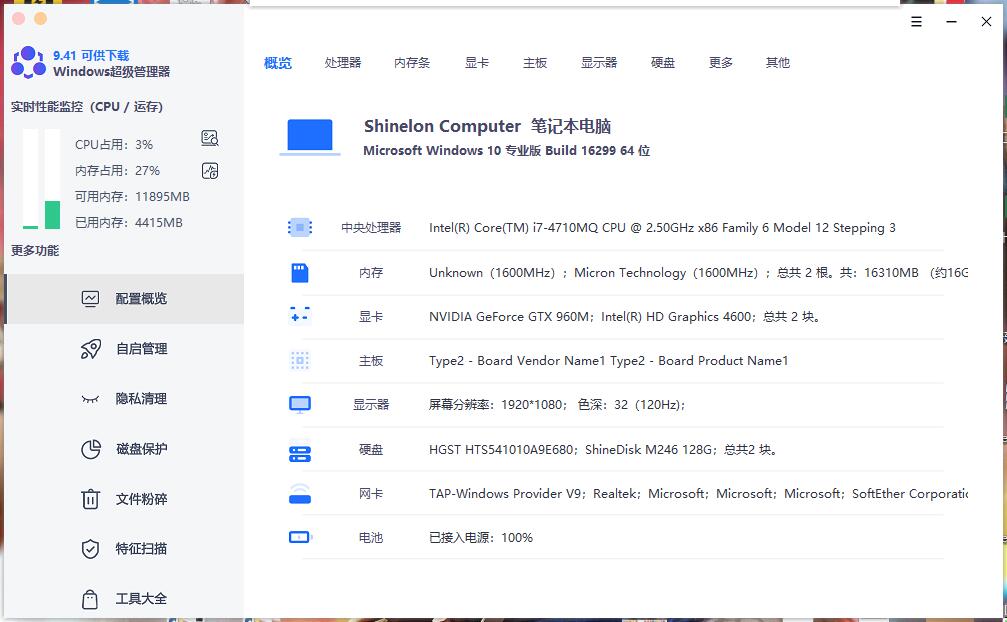Click the 隐私清理 closed-eye icon

90,399
